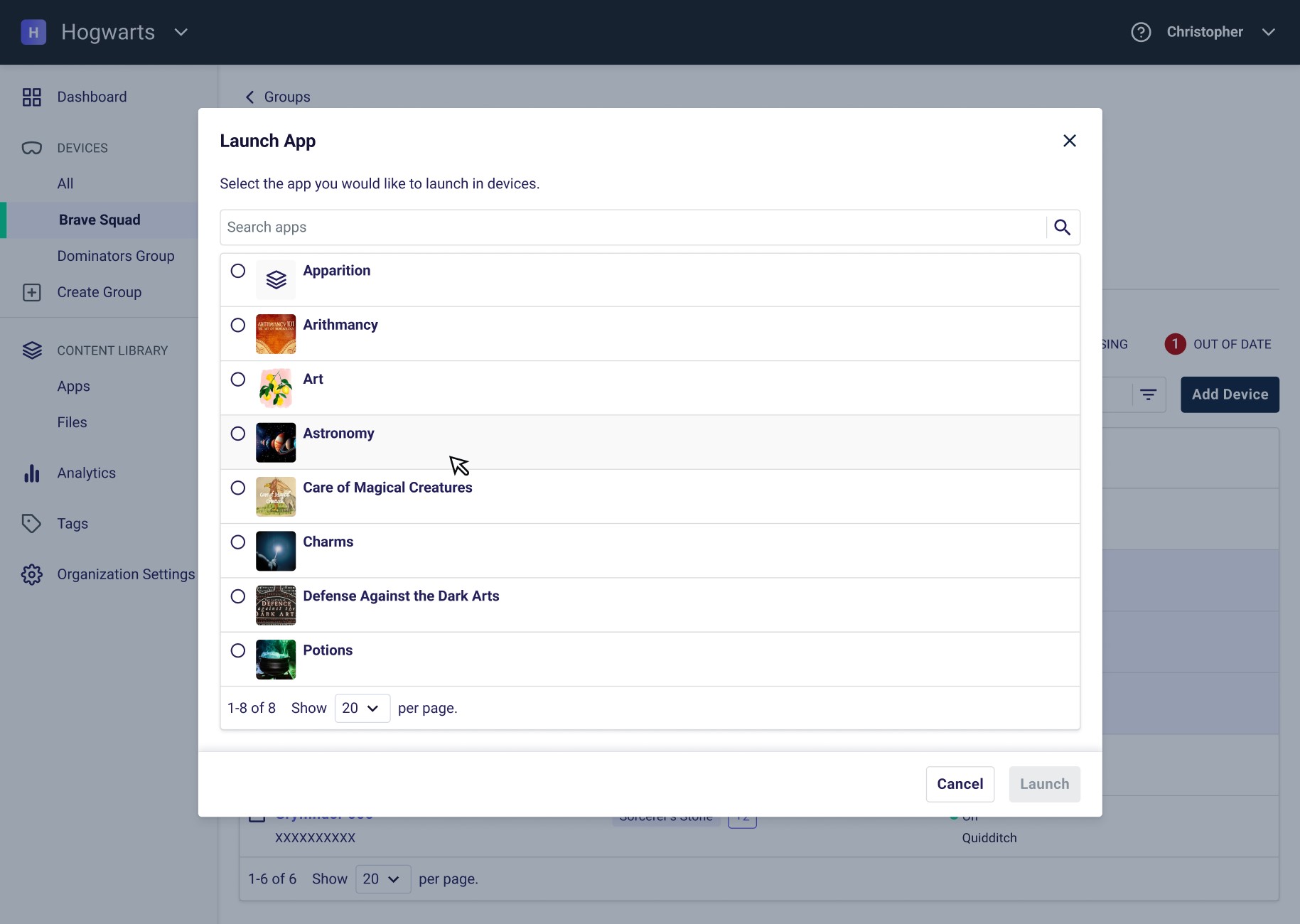Screen dimensions: 1300x924
Task: Click the search magnifier icon in dialog
Action: pyautogui.click(x=1063, y=227)
